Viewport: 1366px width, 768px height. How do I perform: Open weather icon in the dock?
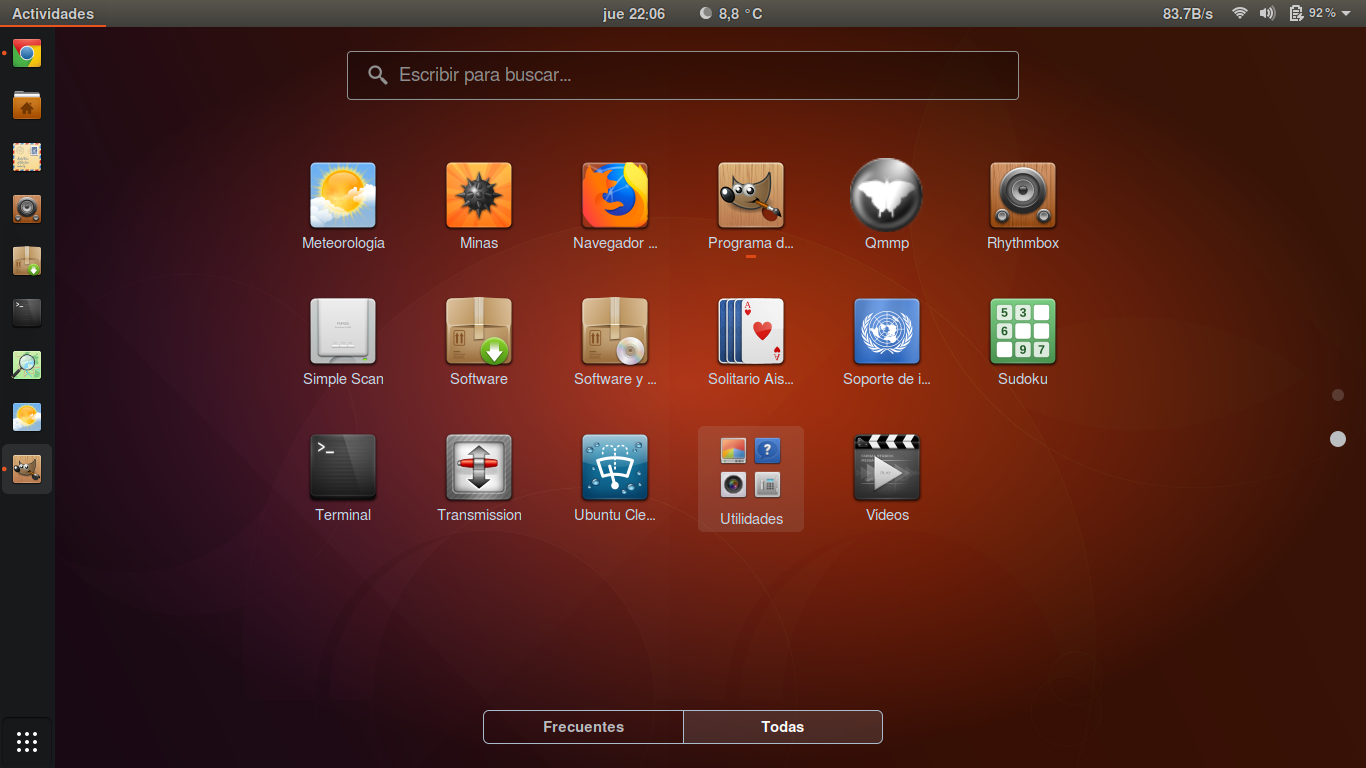27,417
